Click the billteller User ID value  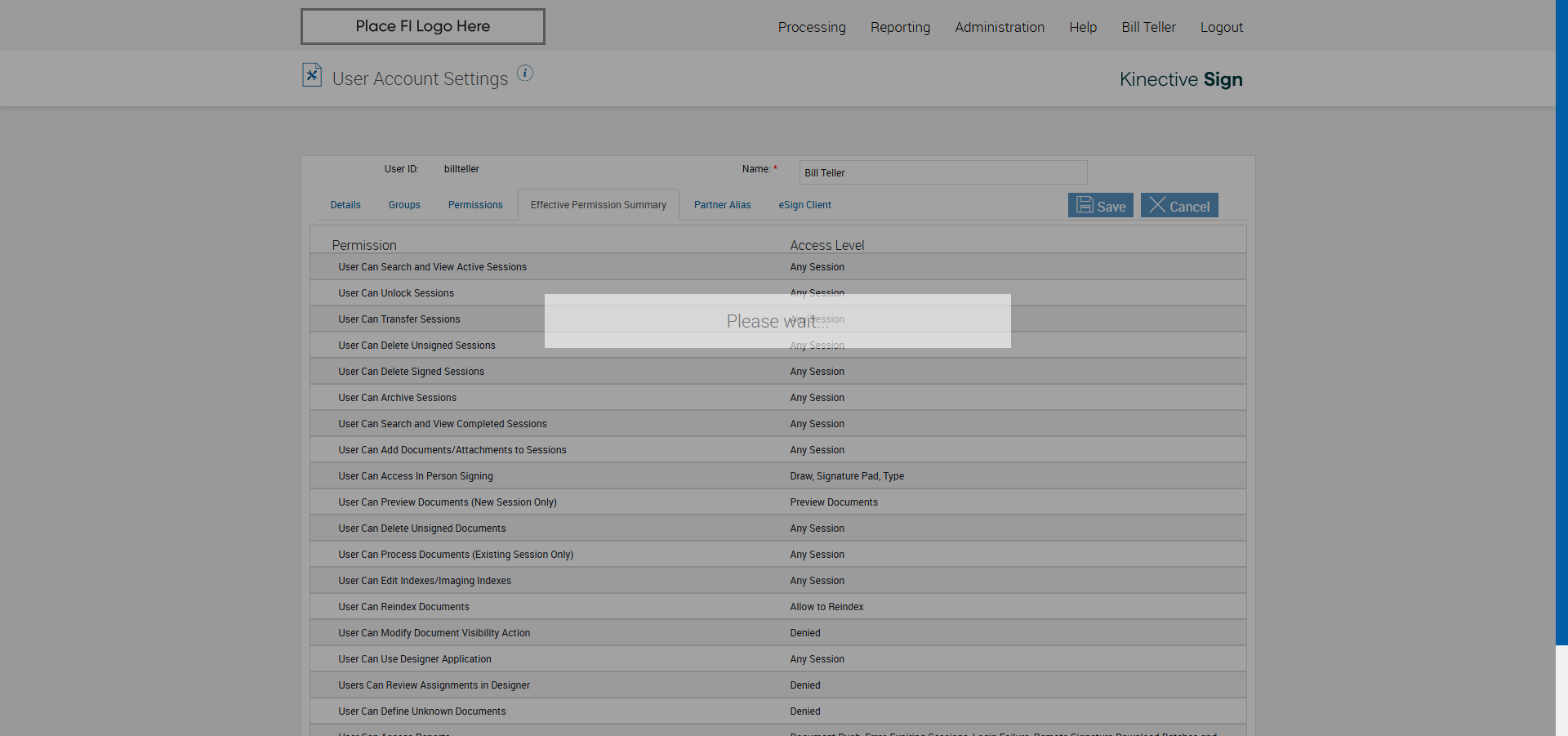(x=461, y=169)
